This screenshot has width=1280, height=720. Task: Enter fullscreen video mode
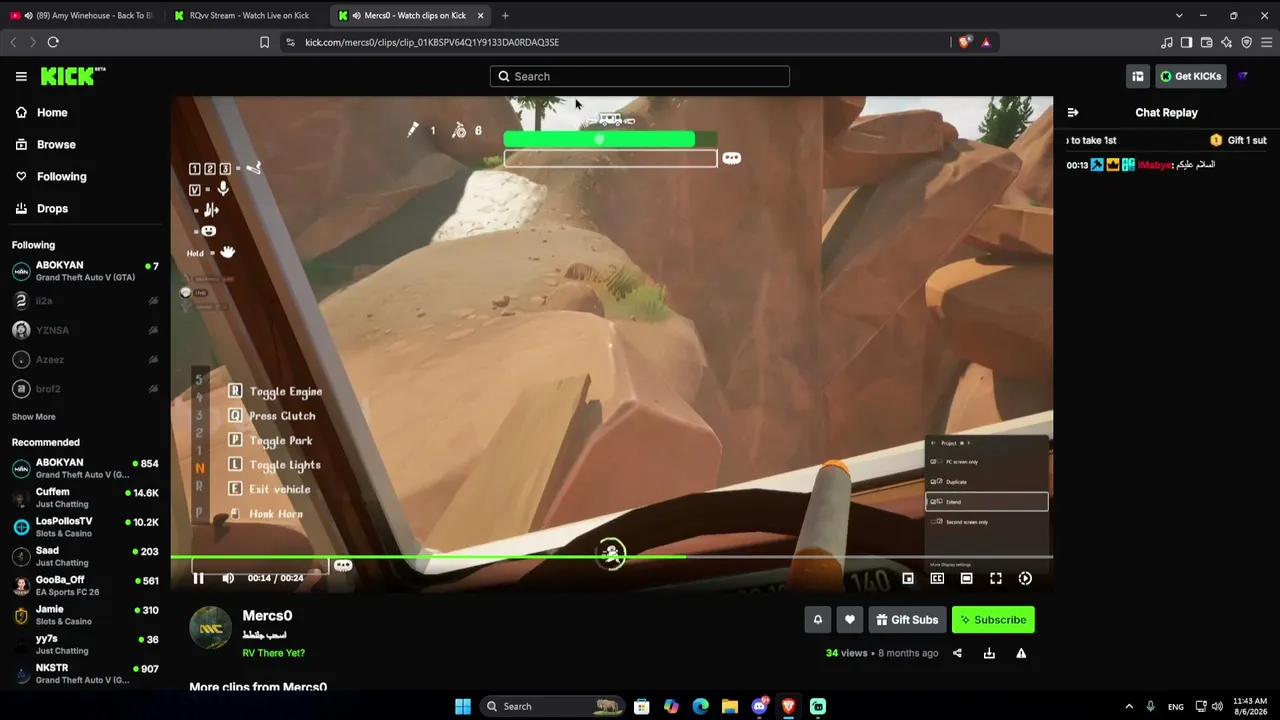996,578
